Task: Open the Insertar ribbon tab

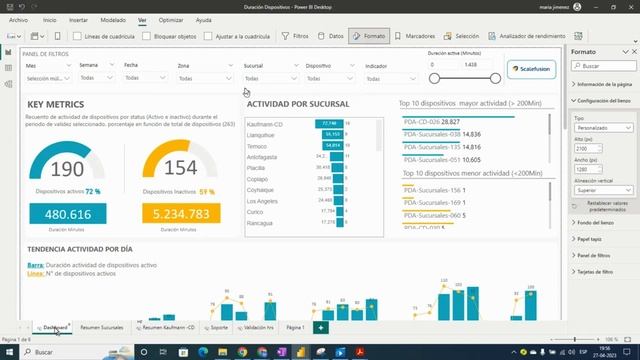Action: coord(78,20)
